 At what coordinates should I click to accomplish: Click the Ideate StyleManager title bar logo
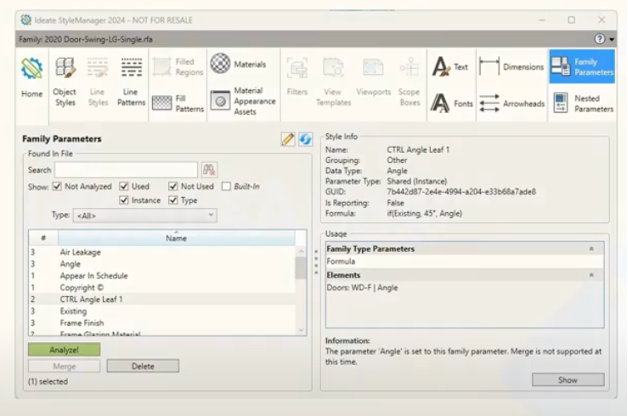26,20
